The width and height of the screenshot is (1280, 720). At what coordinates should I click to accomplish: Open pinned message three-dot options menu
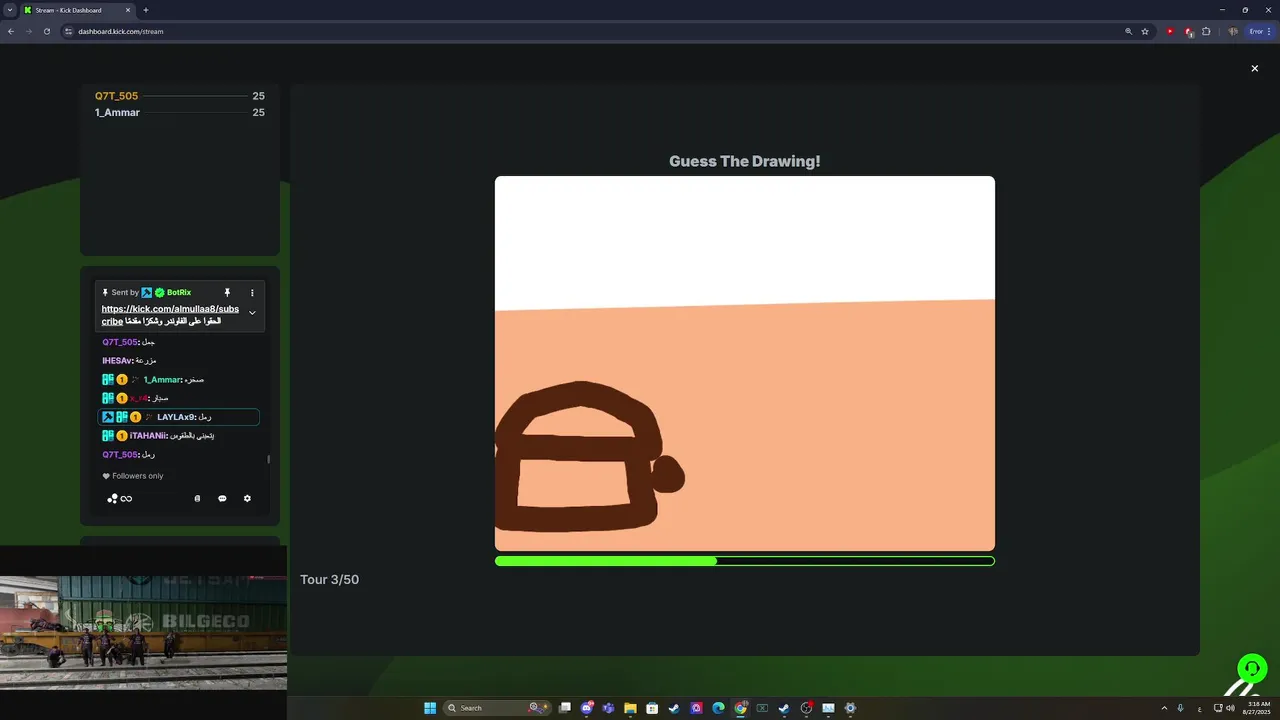(252, 293)
